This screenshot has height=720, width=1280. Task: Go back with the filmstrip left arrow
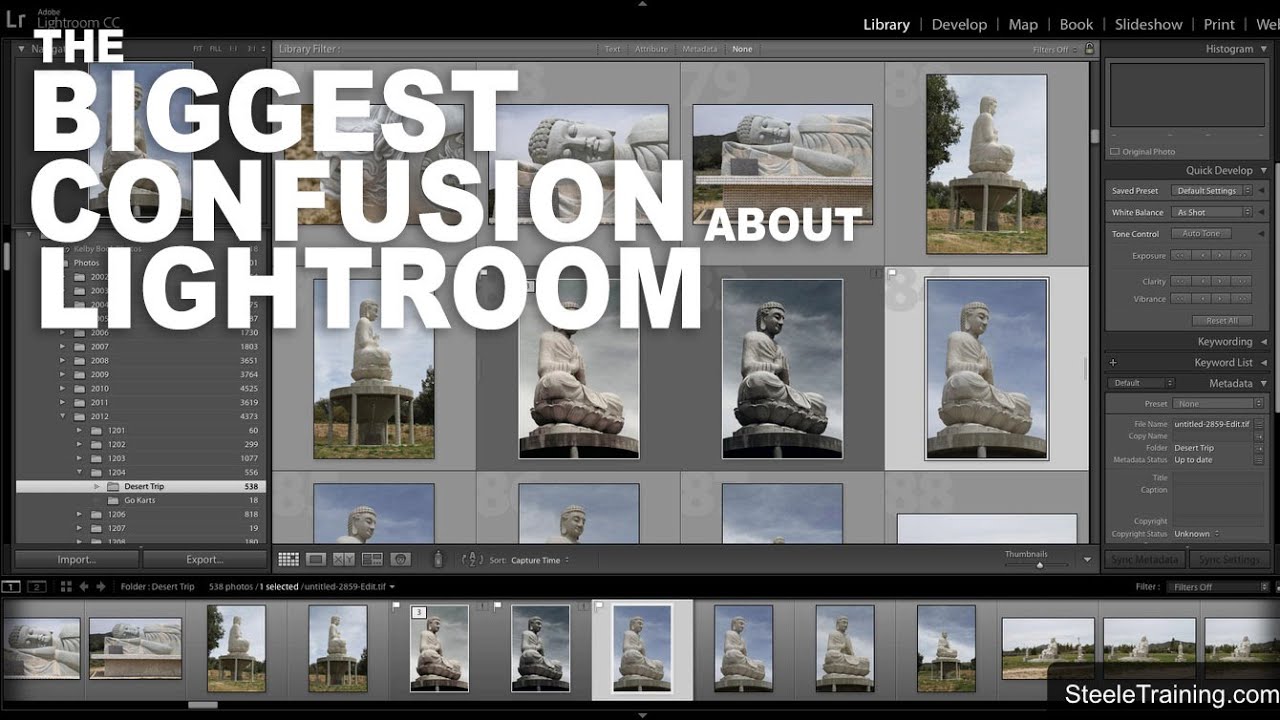pos(84,586)
